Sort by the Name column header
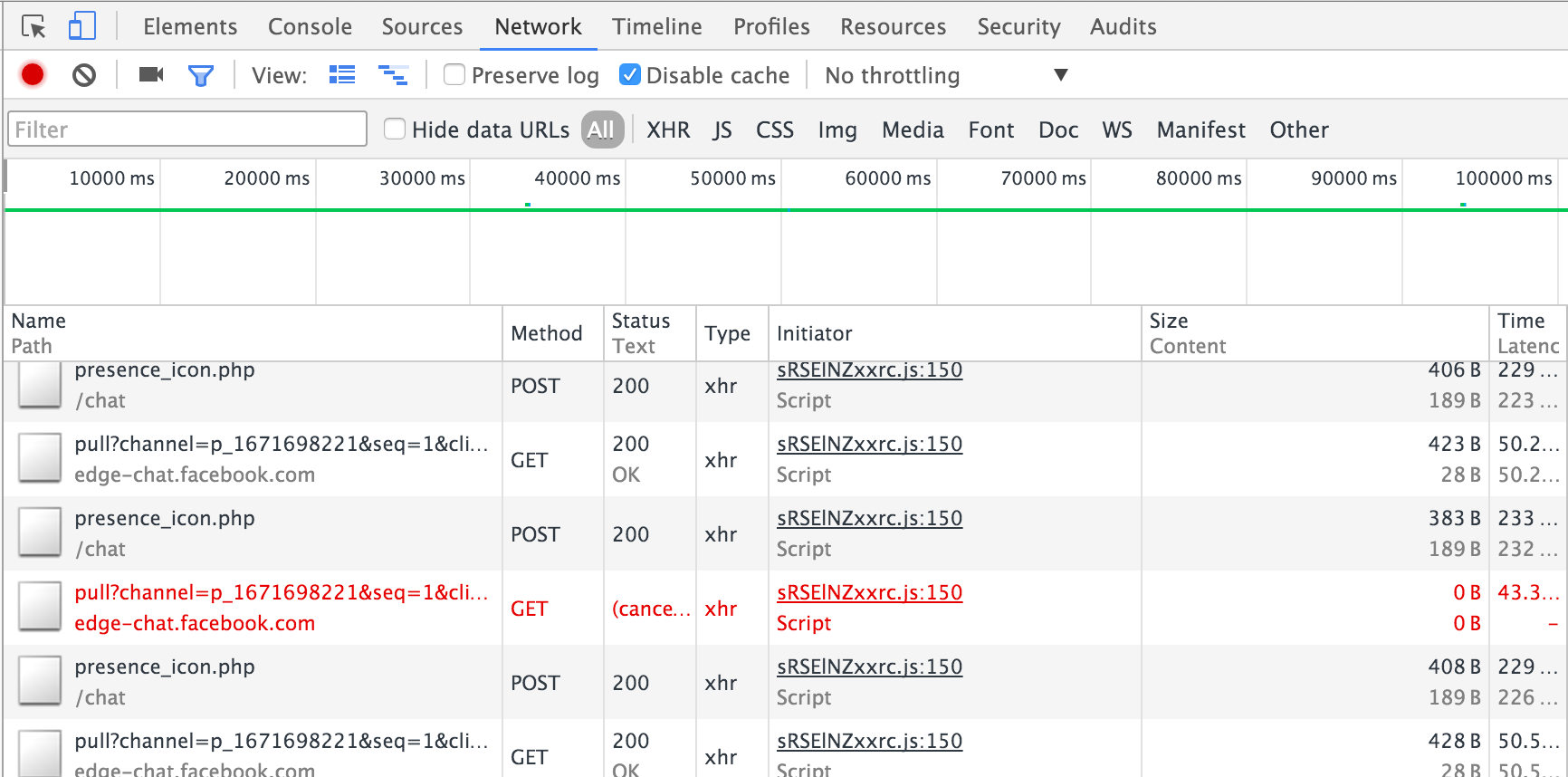Image resolution: width=1568 pixels, height=777 pixels. [253, 333]
